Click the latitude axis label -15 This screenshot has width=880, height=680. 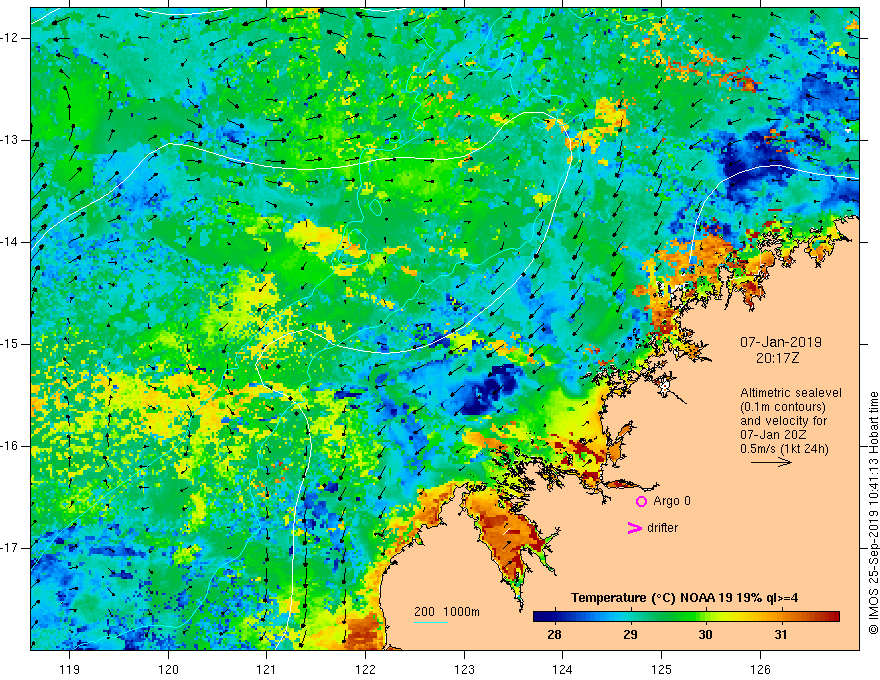(x=10, y=344)
